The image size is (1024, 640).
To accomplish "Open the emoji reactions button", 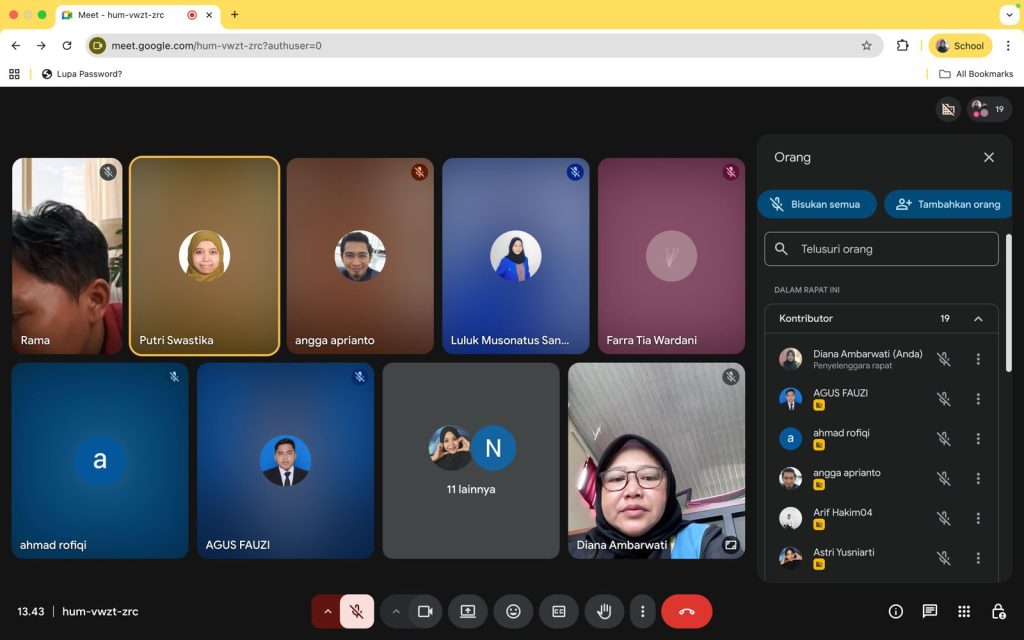I will [513, 611].
